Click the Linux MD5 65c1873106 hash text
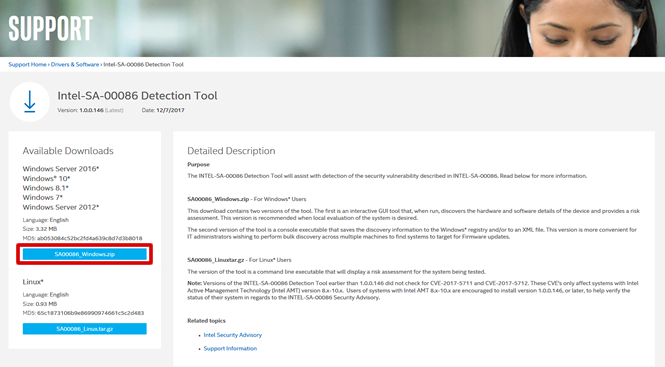 tap(83, 313)
